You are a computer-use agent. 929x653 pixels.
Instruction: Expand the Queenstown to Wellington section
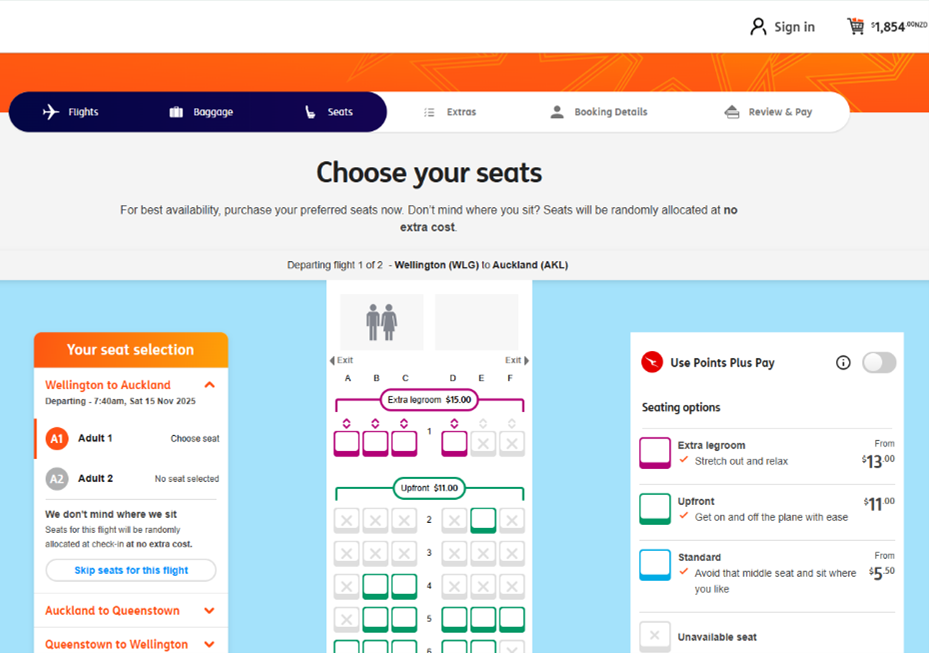(209, 645)
